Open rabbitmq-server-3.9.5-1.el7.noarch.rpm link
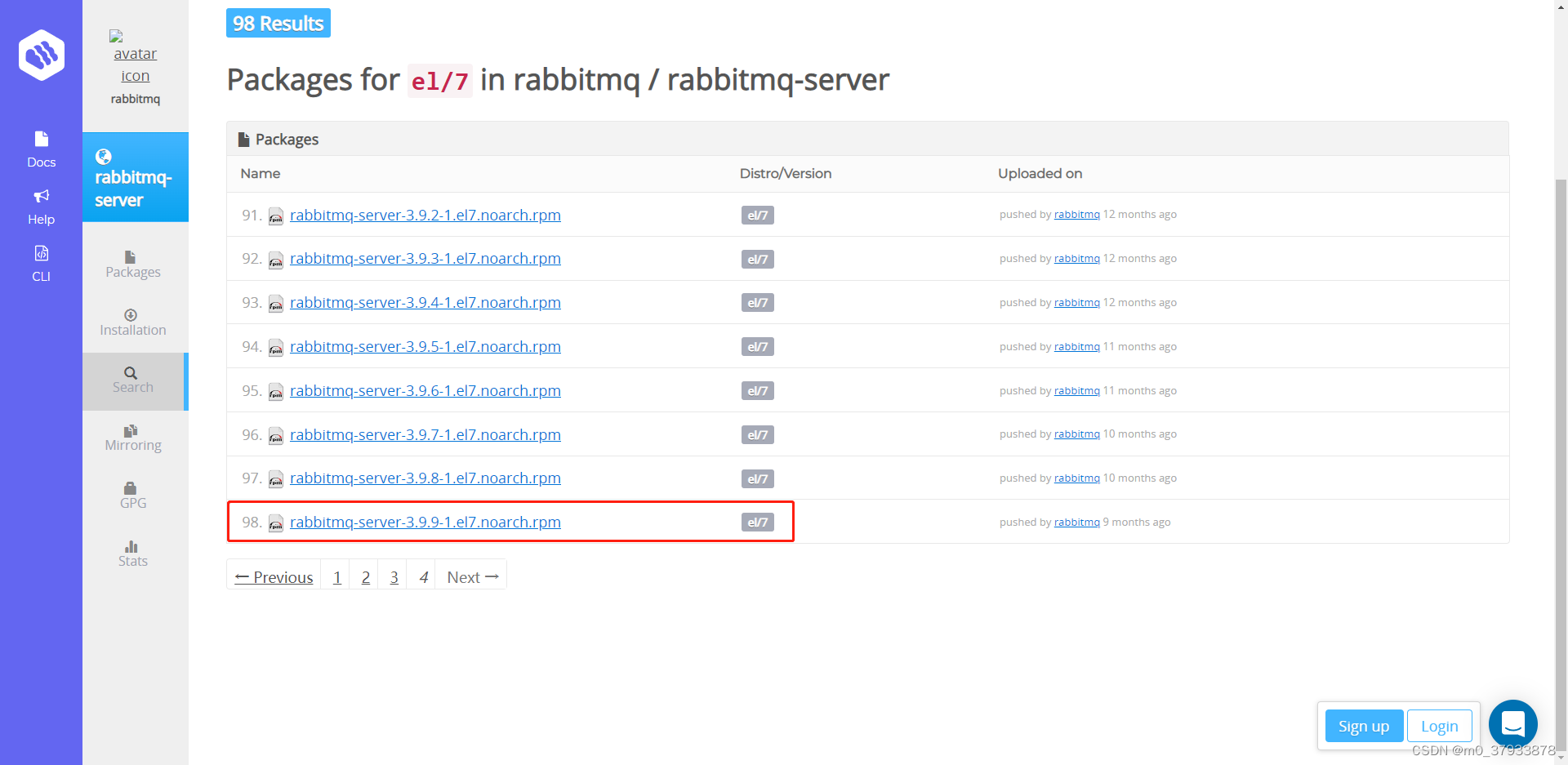Image resolution: width=1568 pixels, height=765 pixels. point(425,346)
